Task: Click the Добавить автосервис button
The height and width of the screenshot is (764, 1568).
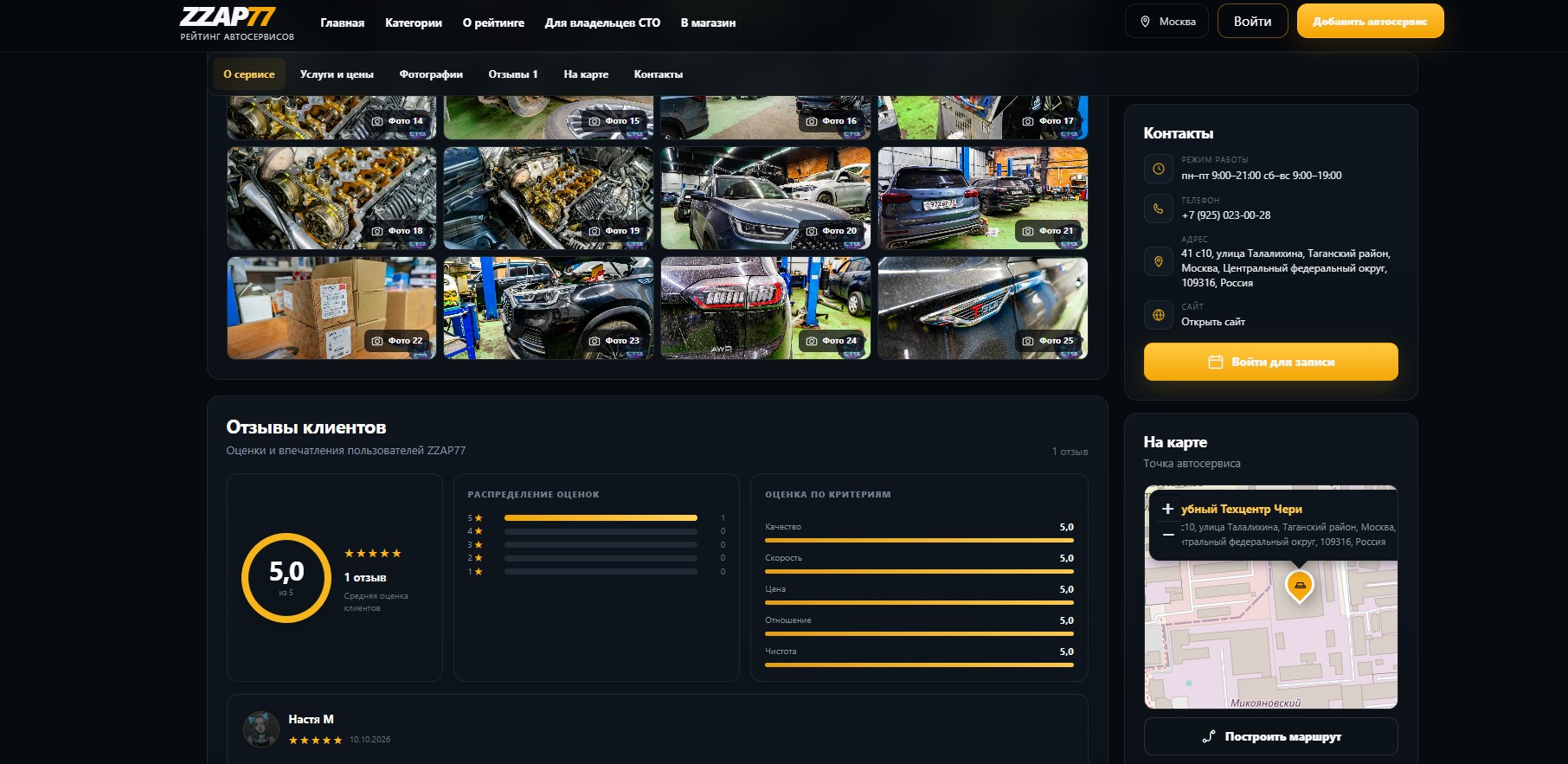Action: (x=1370, y=22)
